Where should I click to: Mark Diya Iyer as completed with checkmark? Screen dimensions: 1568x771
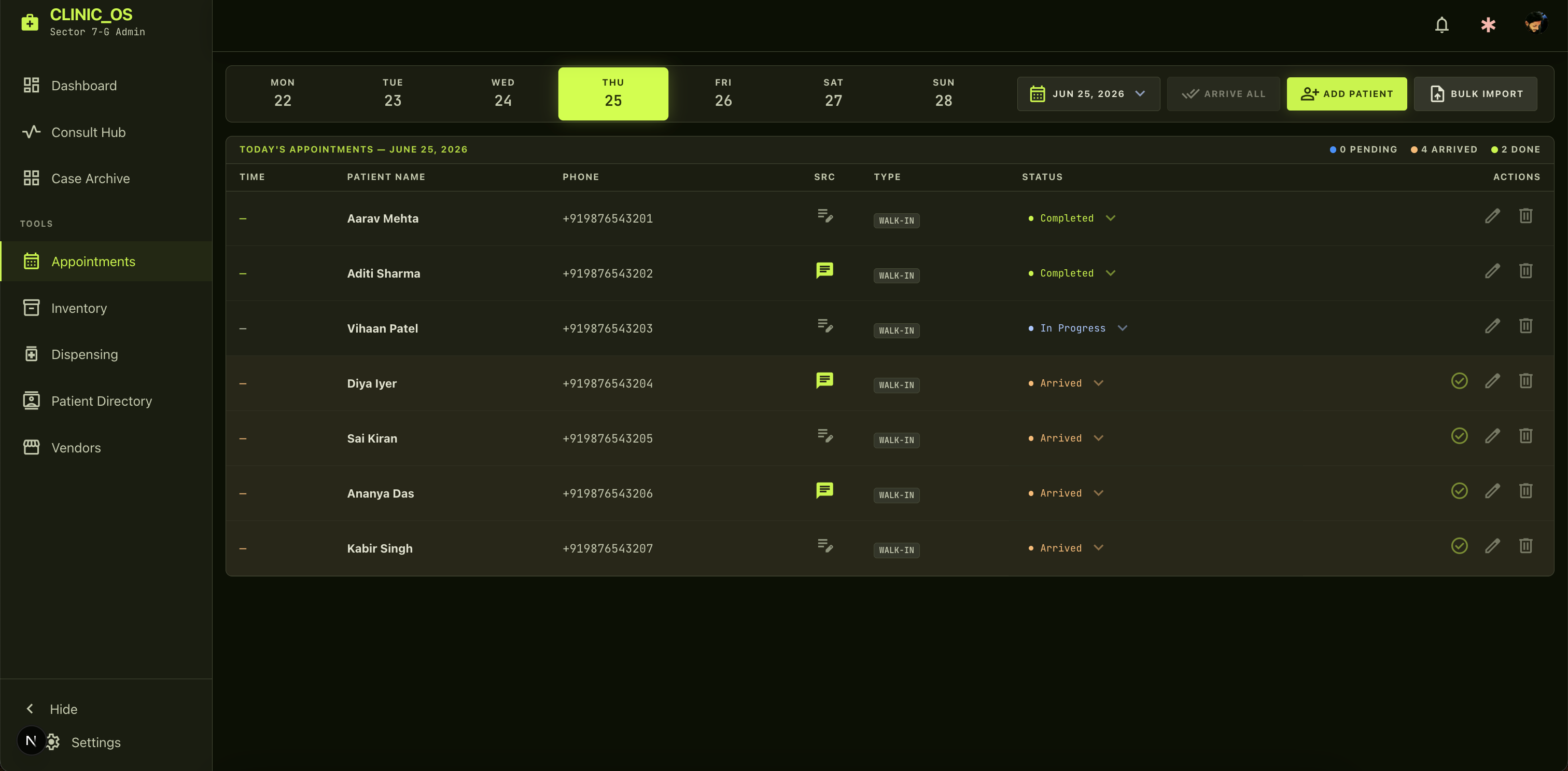click(x=1459, y=381)
